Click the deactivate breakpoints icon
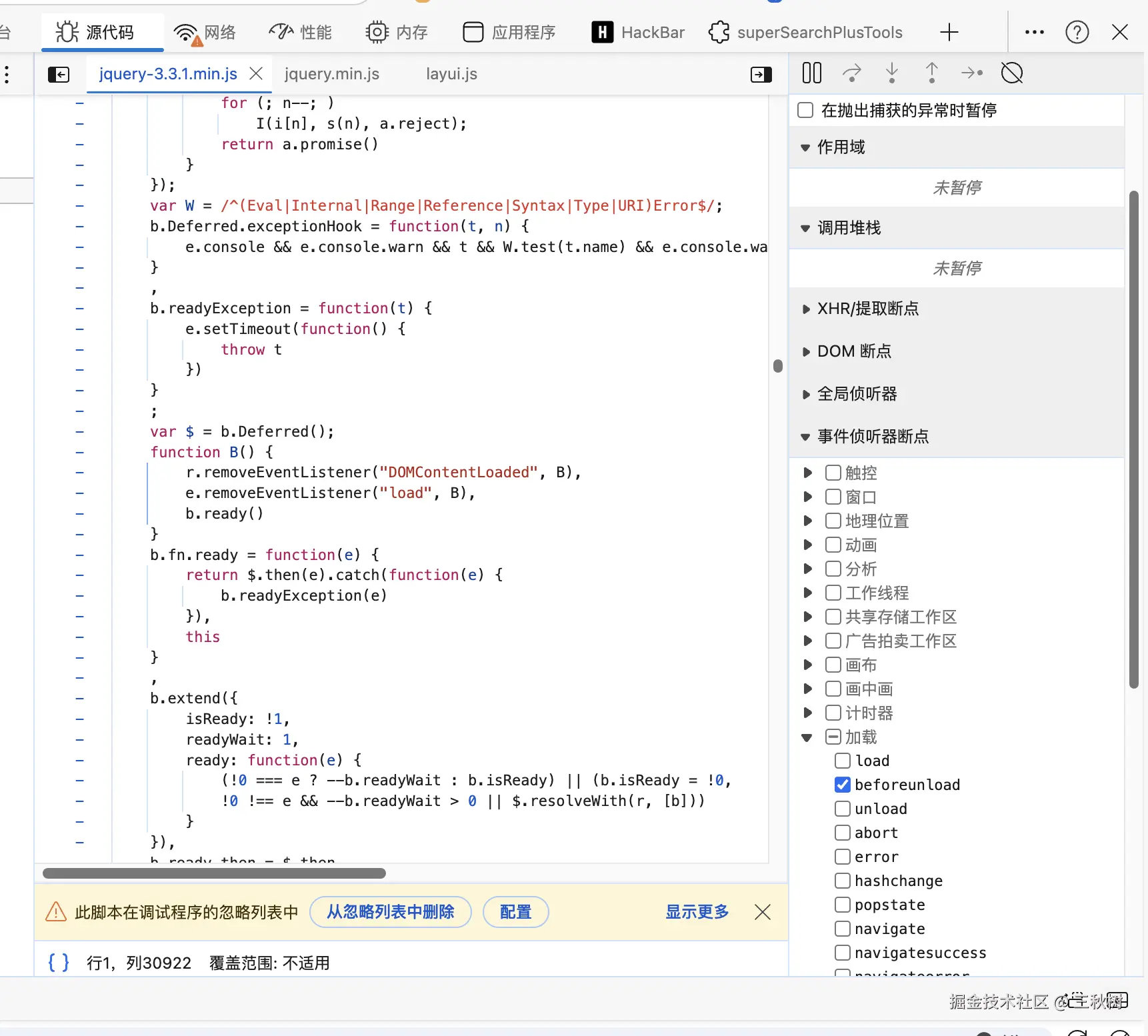The width and height of the screenshot is (1148, 1036). [x=1011, y=73]
